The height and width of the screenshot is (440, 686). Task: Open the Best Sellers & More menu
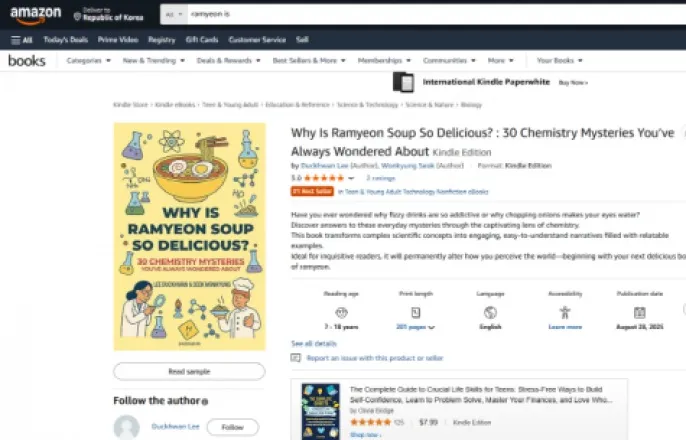click(x=309, y=60)
